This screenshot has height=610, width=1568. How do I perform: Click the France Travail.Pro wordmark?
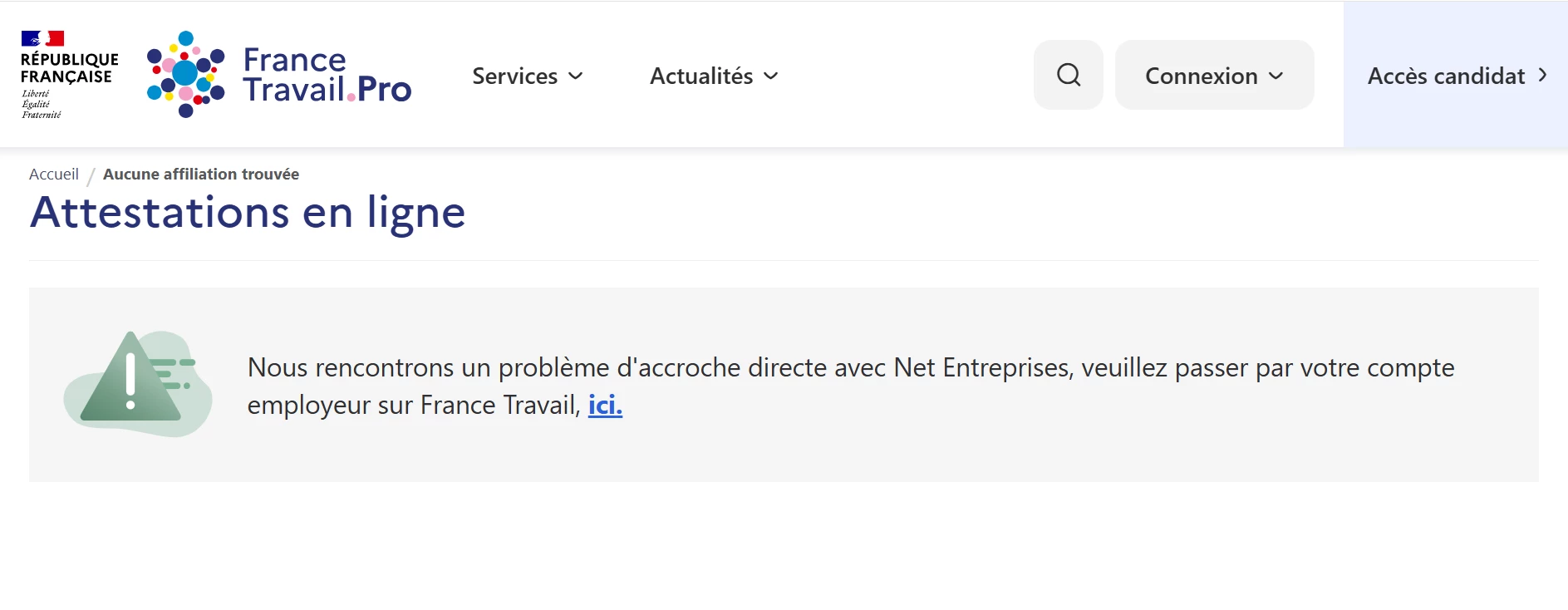(x=327, y=75)
